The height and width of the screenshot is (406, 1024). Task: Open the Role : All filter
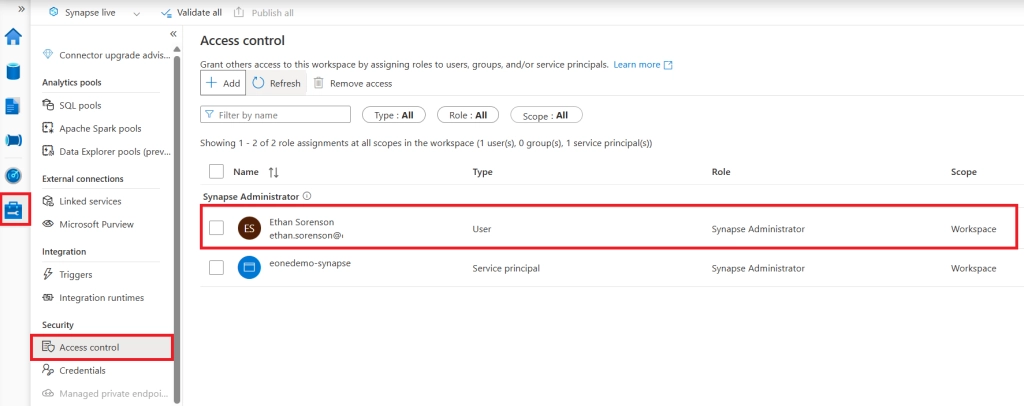point(468,115)
